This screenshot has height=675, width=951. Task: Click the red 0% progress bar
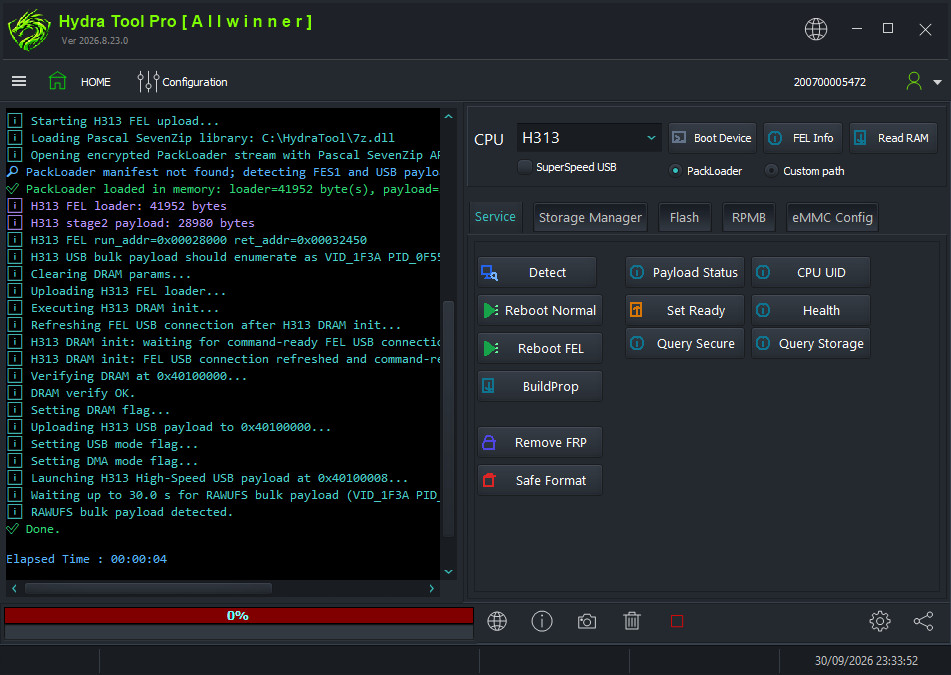(238, 616)
